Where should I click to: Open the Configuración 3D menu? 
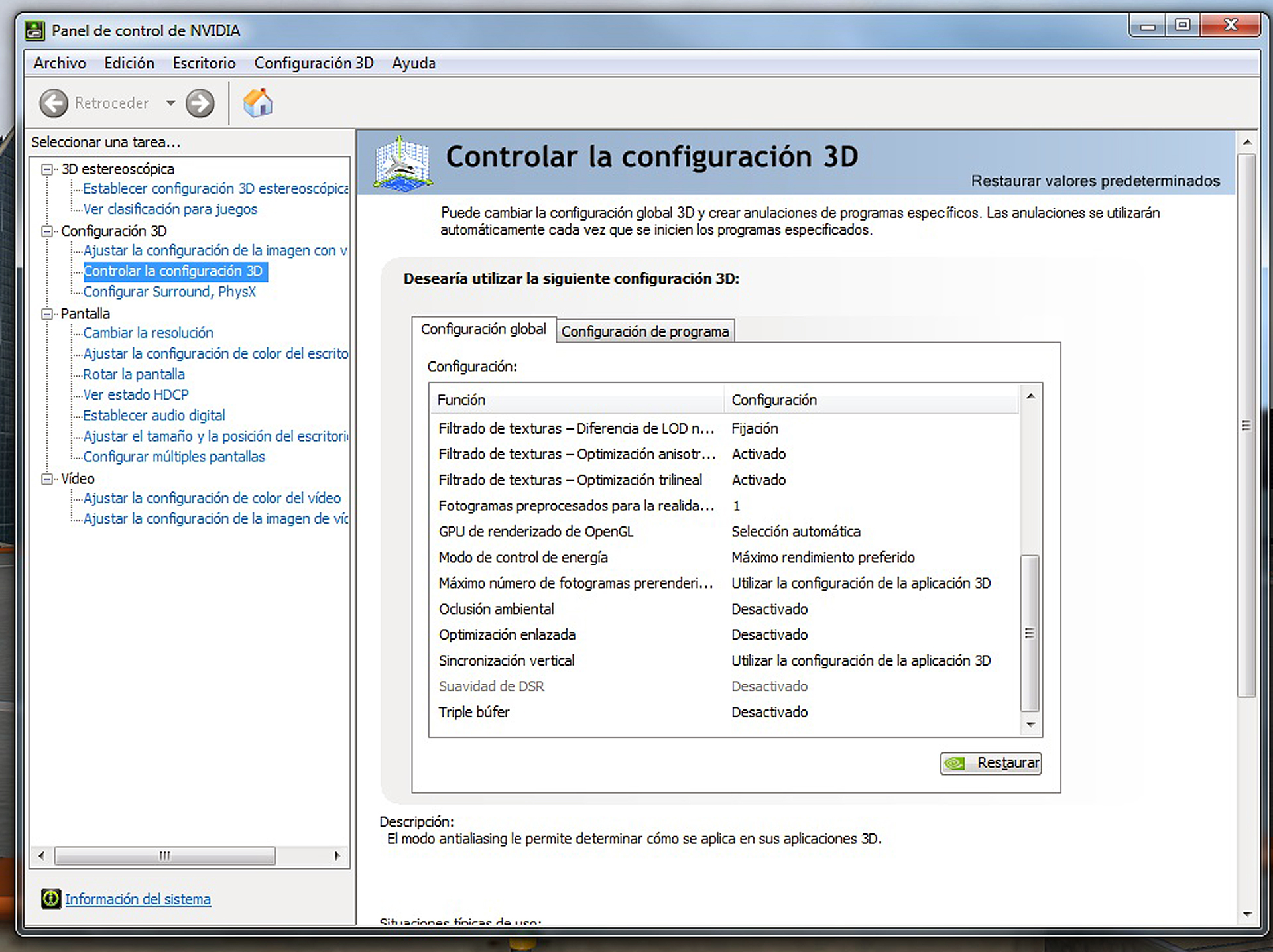click(x=314, y=63)
